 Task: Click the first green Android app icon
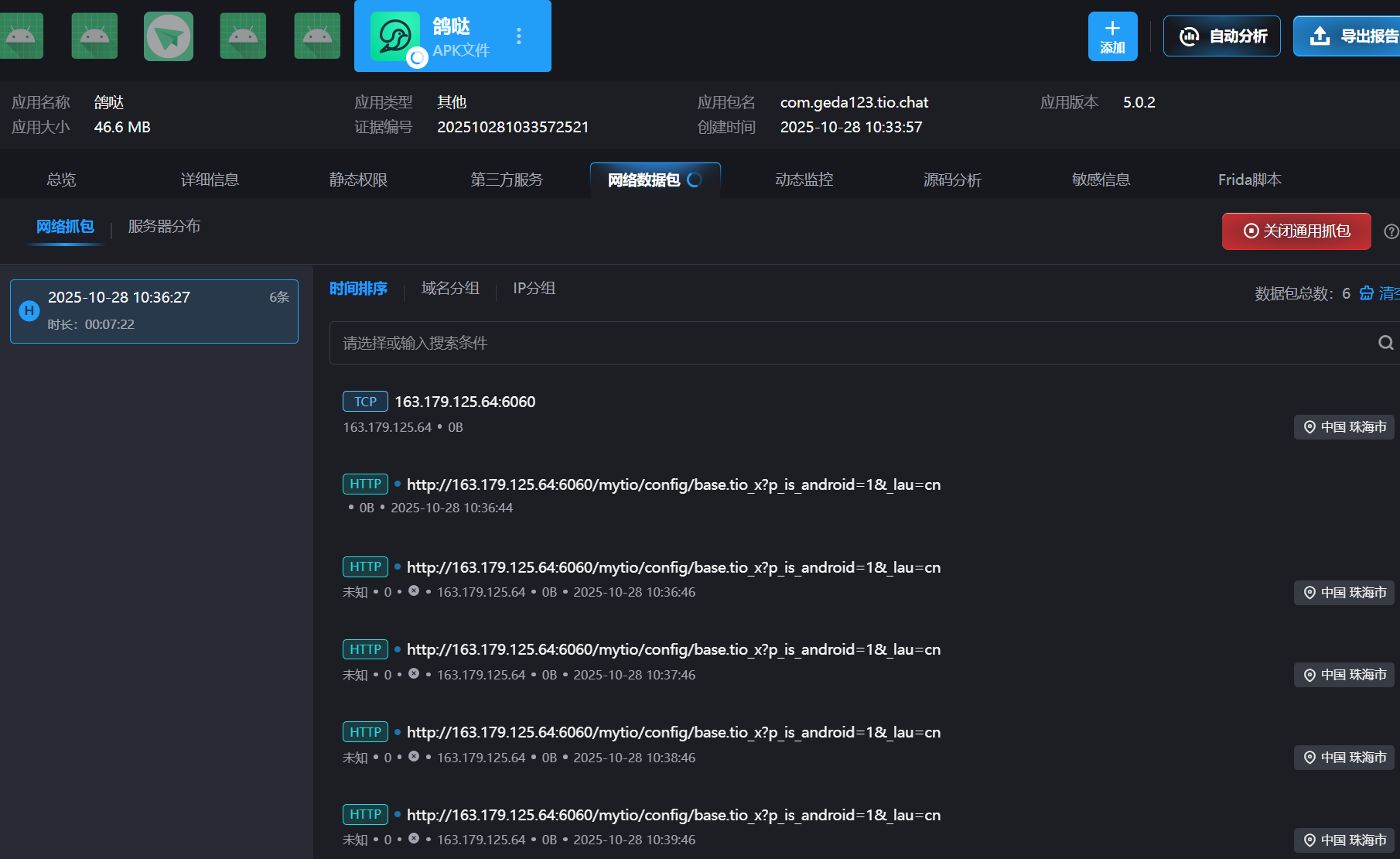[21, 36]
